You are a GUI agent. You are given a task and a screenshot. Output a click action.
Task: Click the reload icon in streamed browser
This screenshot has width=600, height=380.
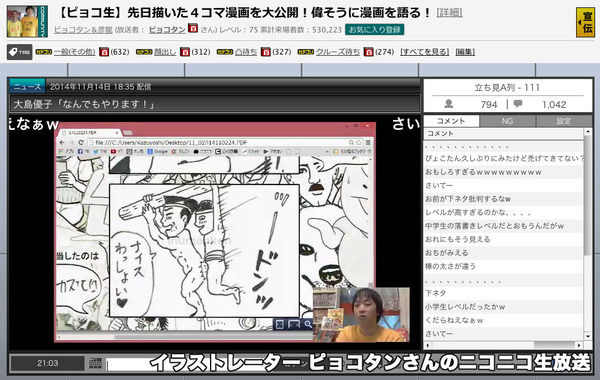pyautogui.click(x=81, y=142)
